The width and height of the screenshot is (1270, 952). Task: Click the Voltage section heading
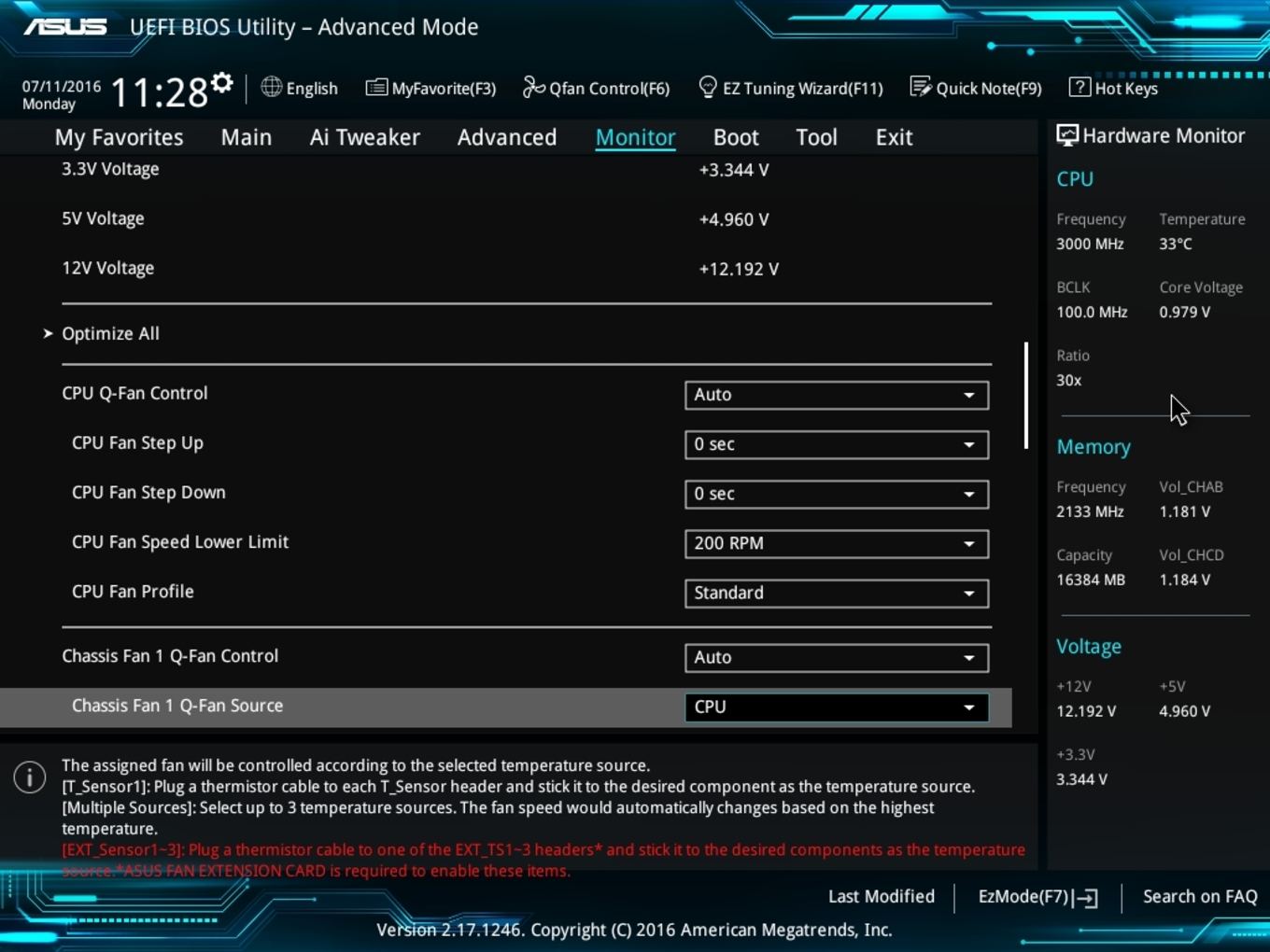1089,647
